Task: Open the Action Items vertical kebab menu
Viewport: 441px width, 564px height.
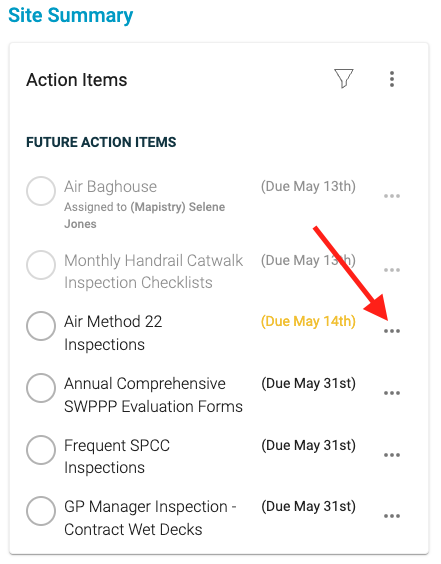Action: tap(392, 79)
